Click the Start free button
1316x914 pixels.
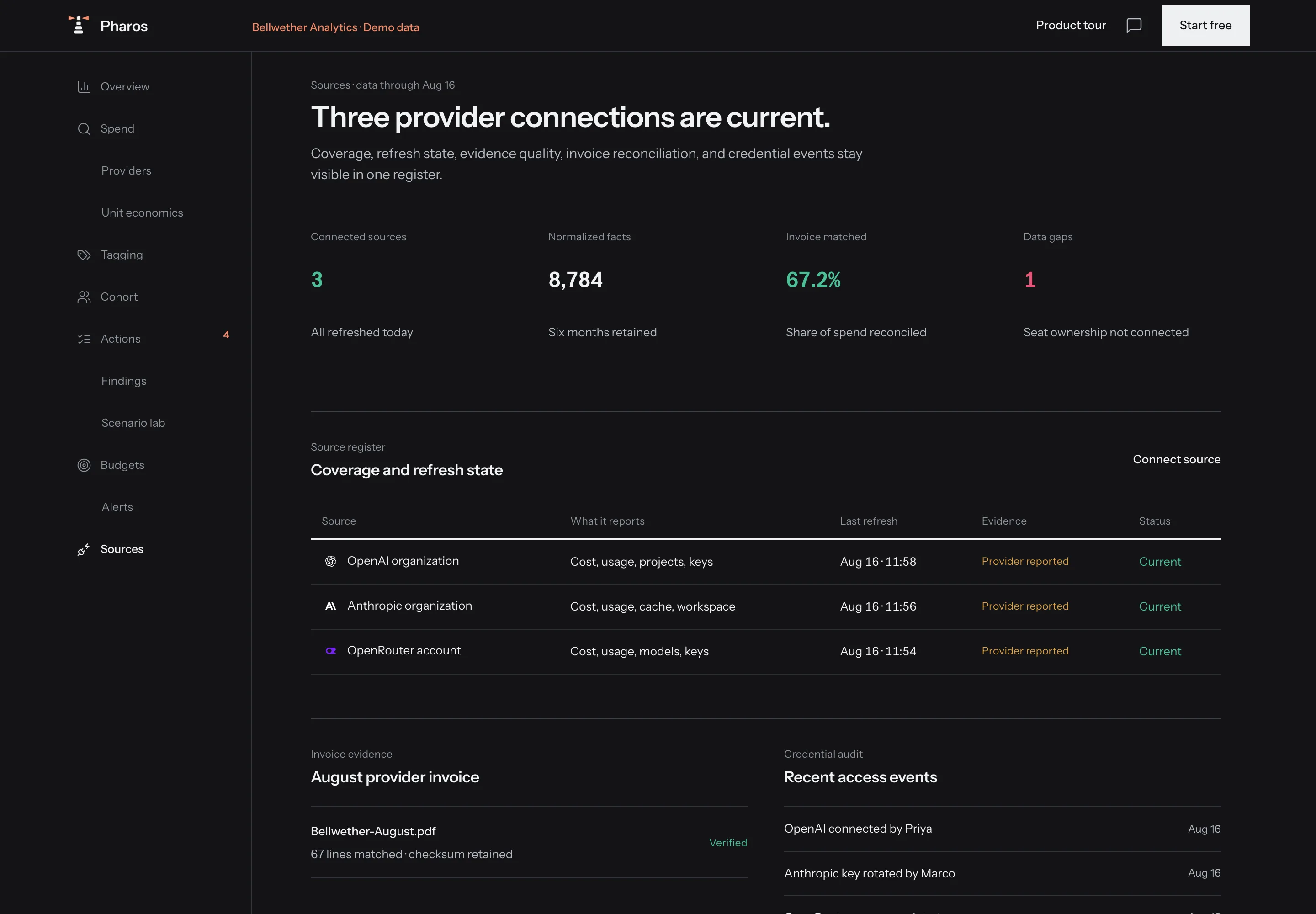click(x=1205, y=26)
